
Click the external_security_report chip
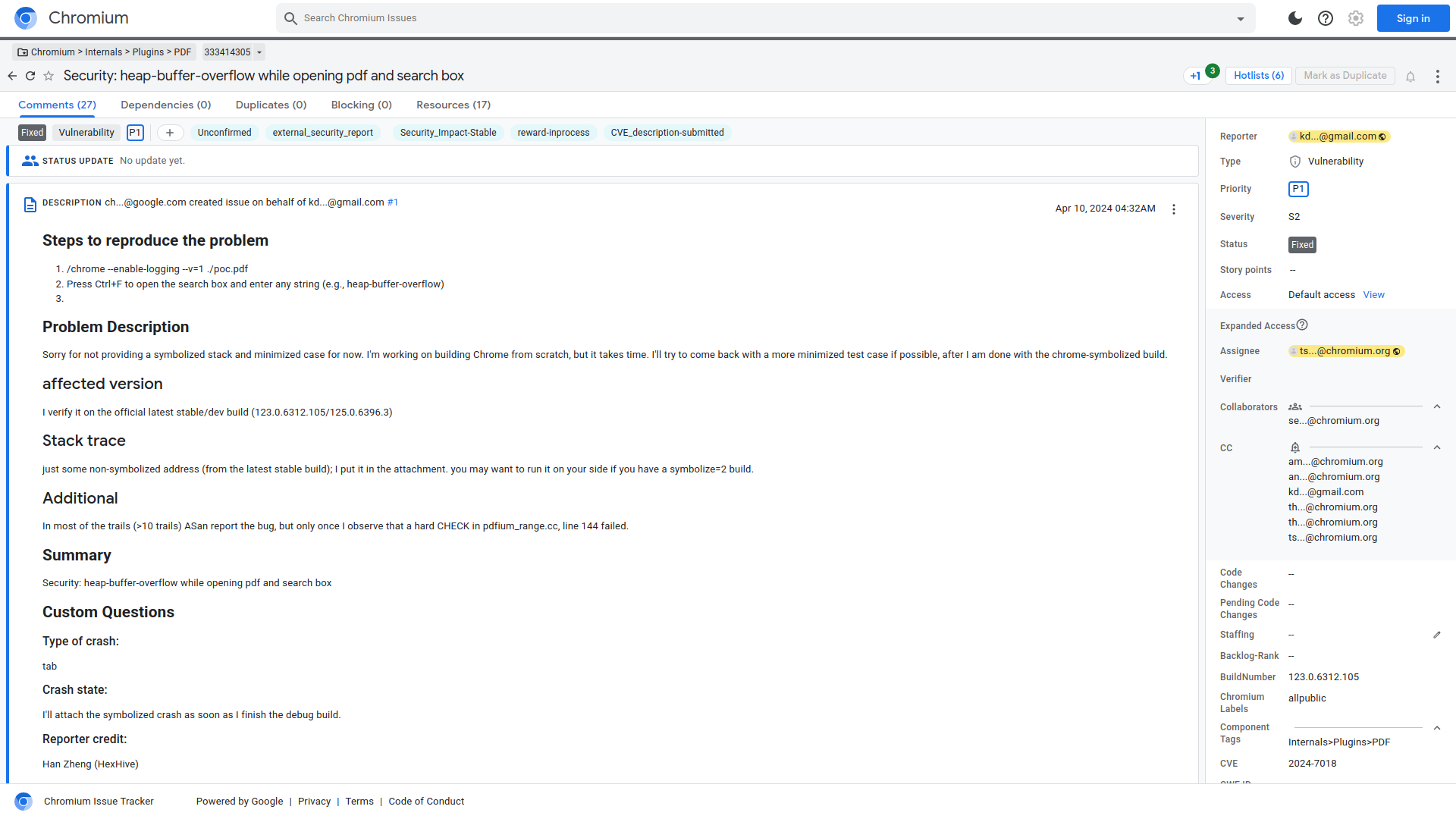pyautogui.click(x=323, y=133)
